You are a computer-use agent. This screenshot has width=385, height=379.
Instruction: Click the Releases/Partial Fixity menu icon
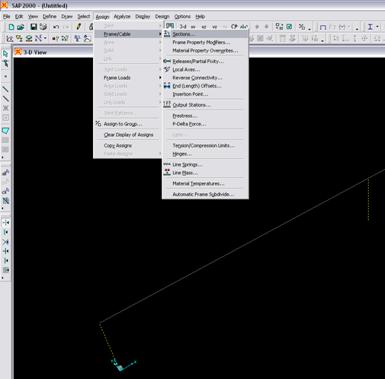[167, 61]
